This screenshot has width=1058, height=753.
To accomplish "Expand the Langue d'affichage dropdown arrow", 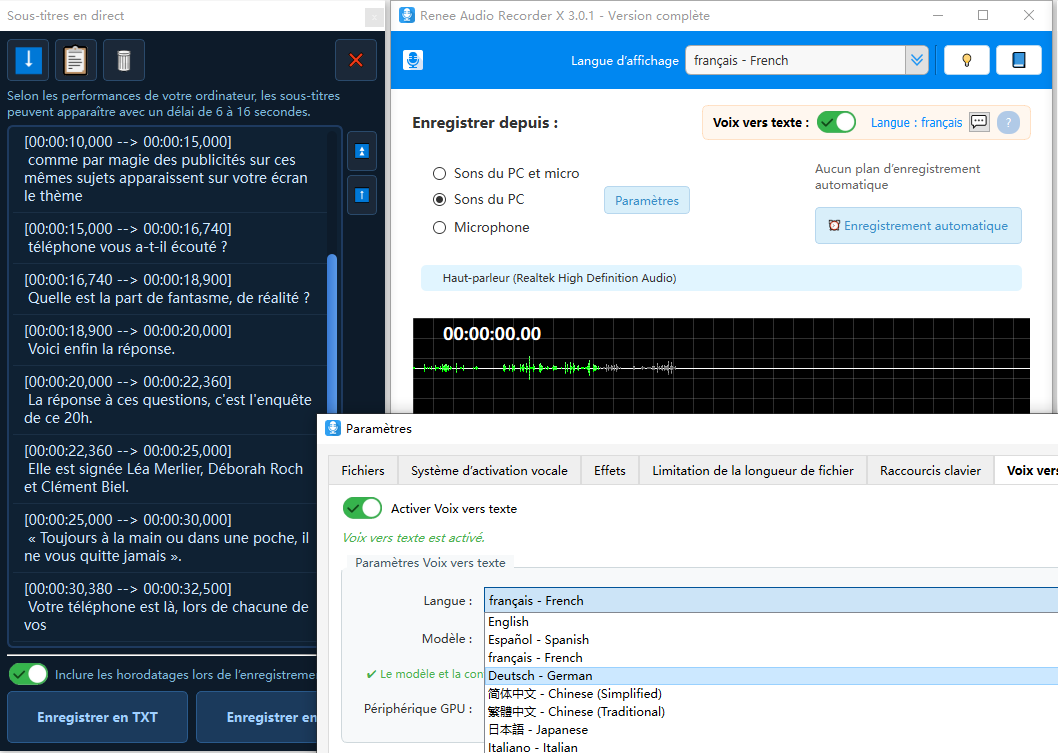I will point(917,60).
